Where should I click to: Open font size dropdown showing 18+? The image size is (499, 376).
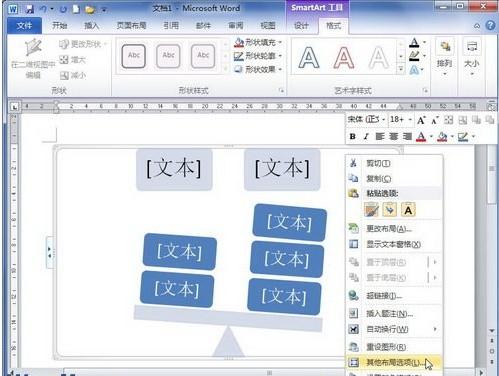click(410, 120)
